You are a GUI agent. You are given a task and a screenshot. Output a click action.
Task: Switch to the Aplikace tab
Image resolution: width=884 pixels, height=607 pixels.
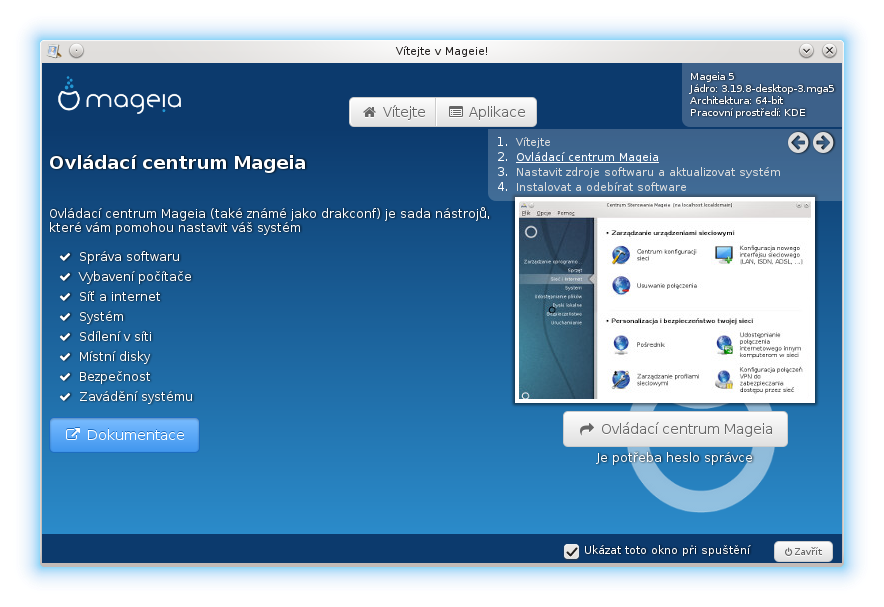(487, 112)
